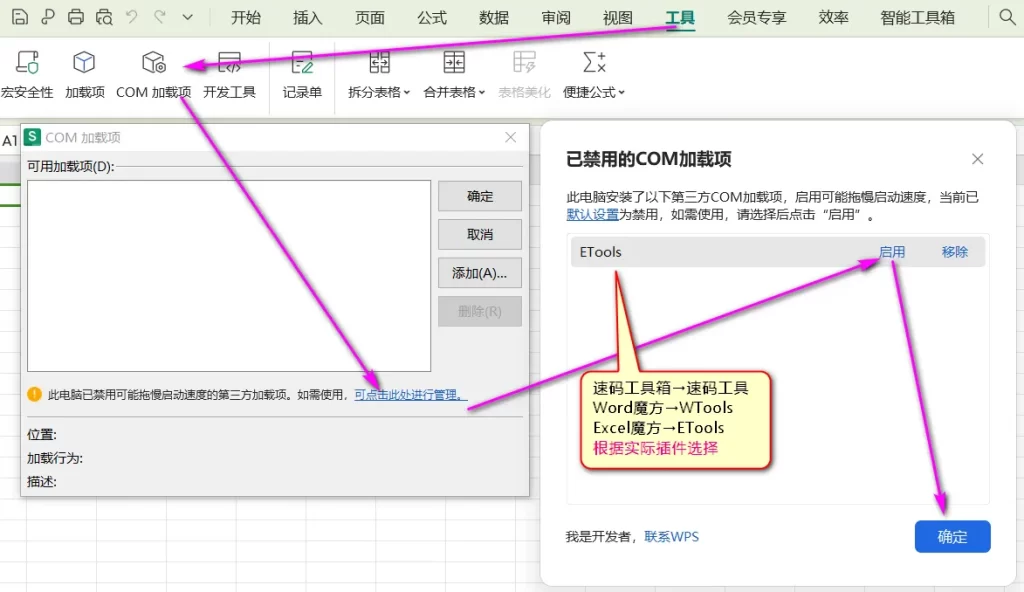Viewport: 1024px width, 592px height.
Task: Click the Undo arrow icon
Action: point(132,16)
